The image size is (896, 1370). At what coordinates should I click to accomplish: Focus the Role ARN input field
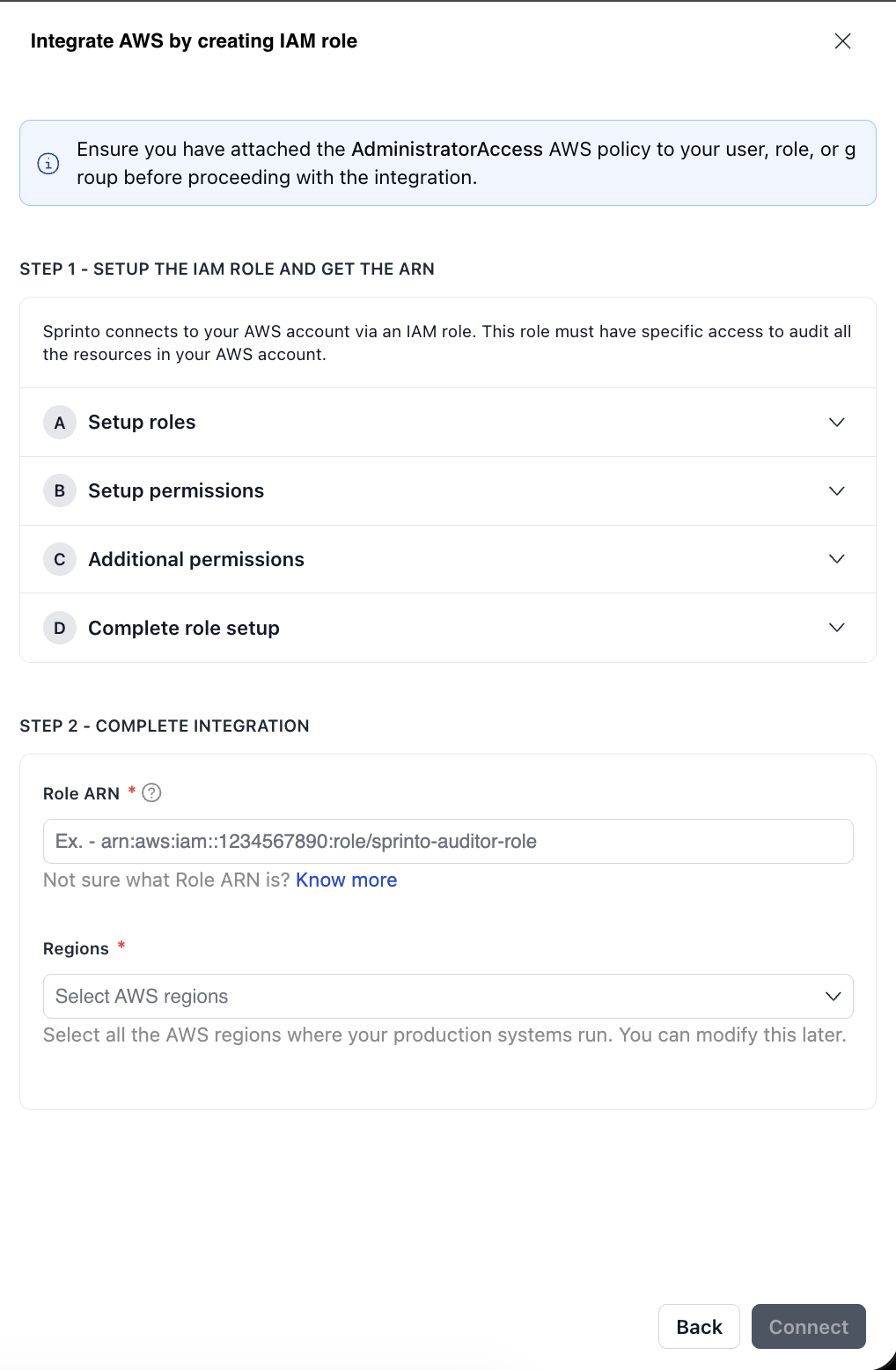tap(447, 842)
